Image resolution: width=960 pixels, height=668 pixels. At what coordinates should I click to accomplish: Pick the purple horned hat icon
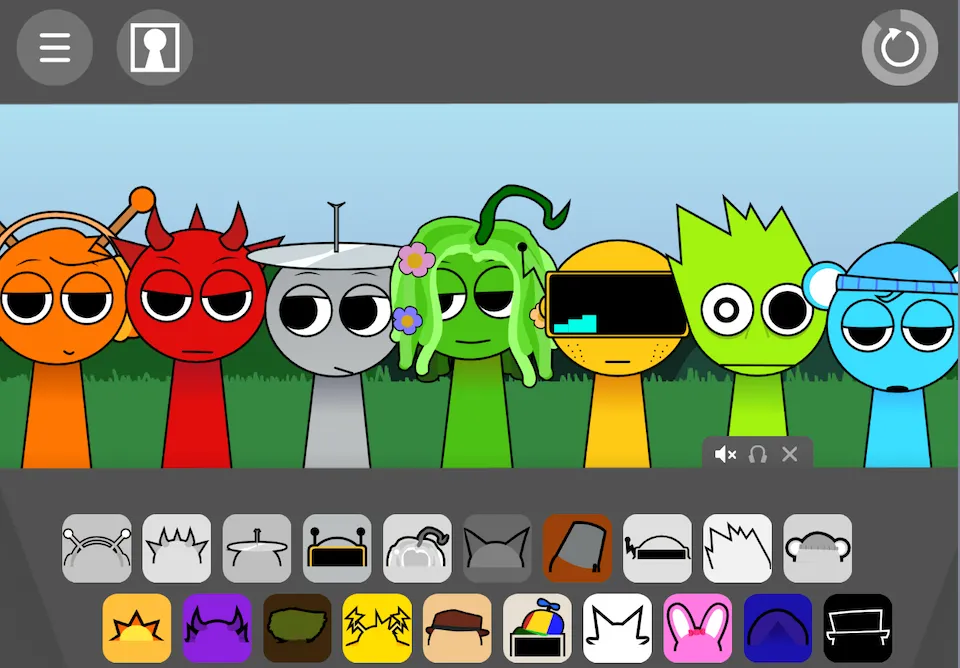click(217, 628)
